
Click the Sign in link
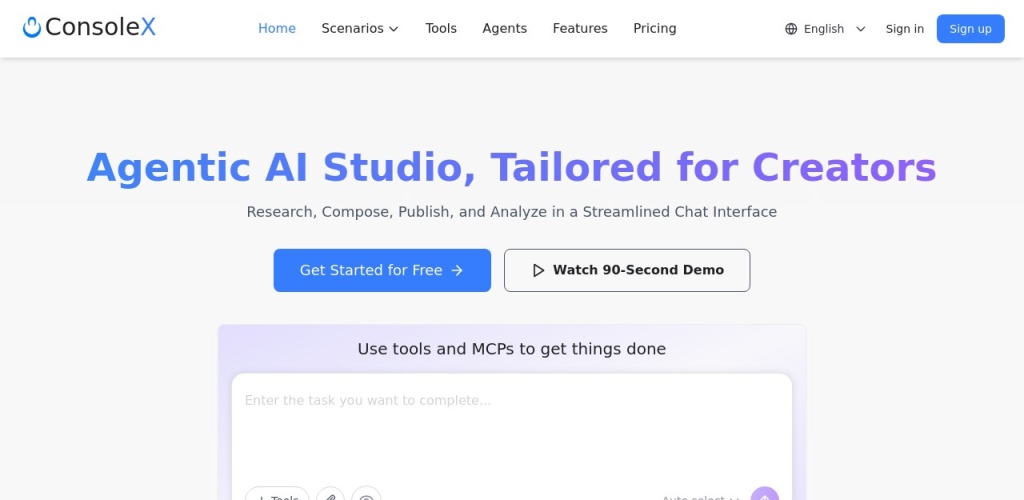[904, 29]
